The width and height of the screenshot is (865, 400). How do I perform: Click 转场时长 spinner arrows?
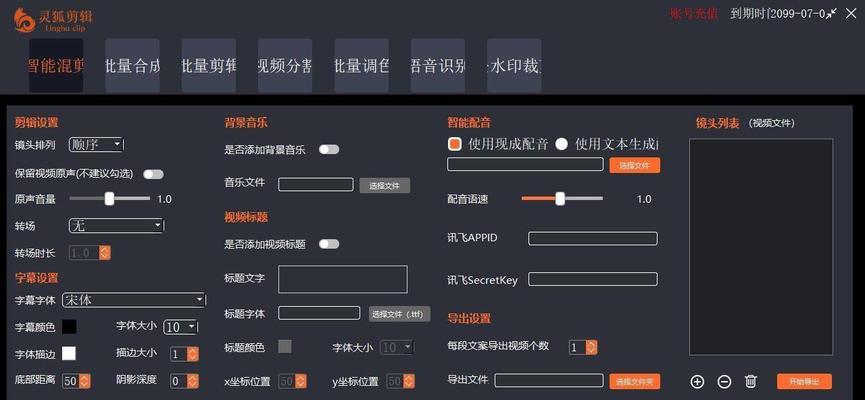click(x=105, y=253)
